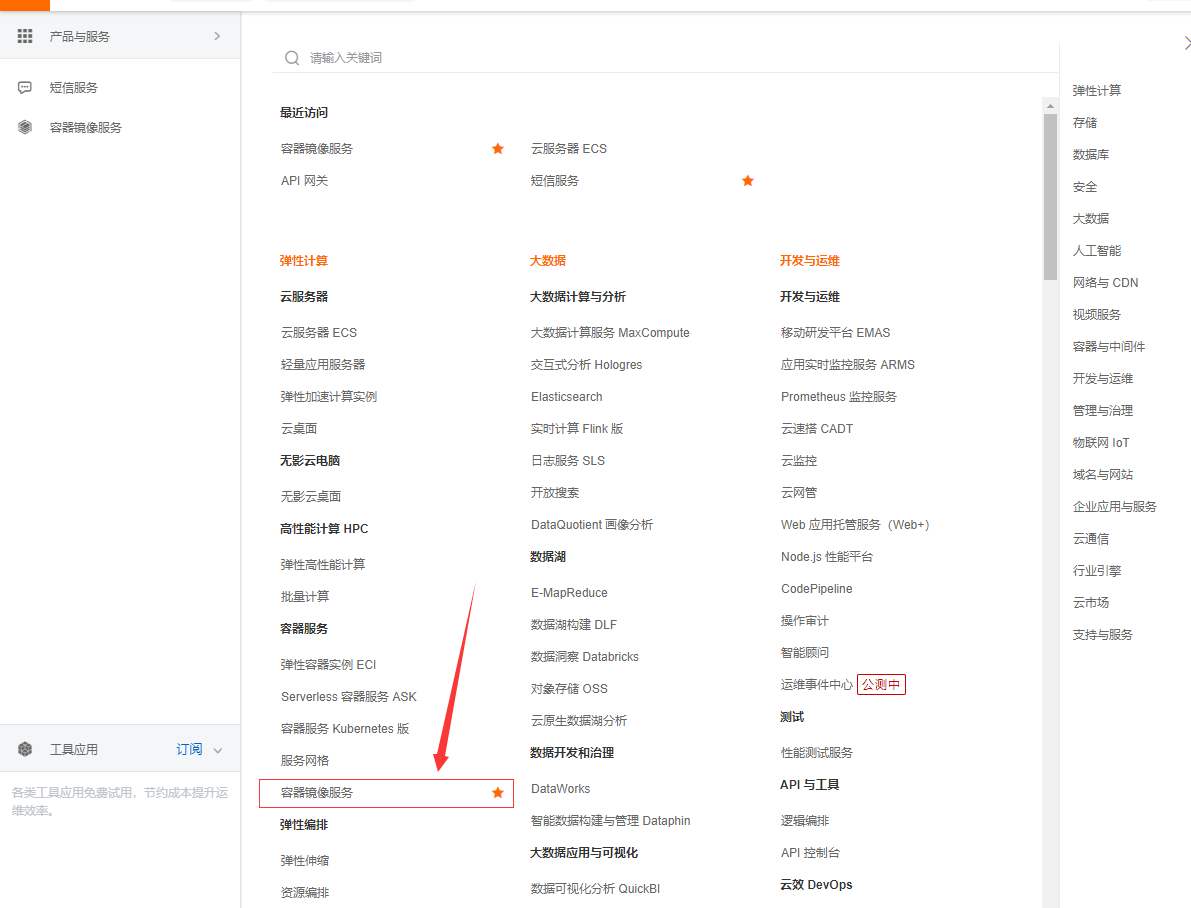Open Serverless 容器服务 ASK

click(x=349, y=697)
